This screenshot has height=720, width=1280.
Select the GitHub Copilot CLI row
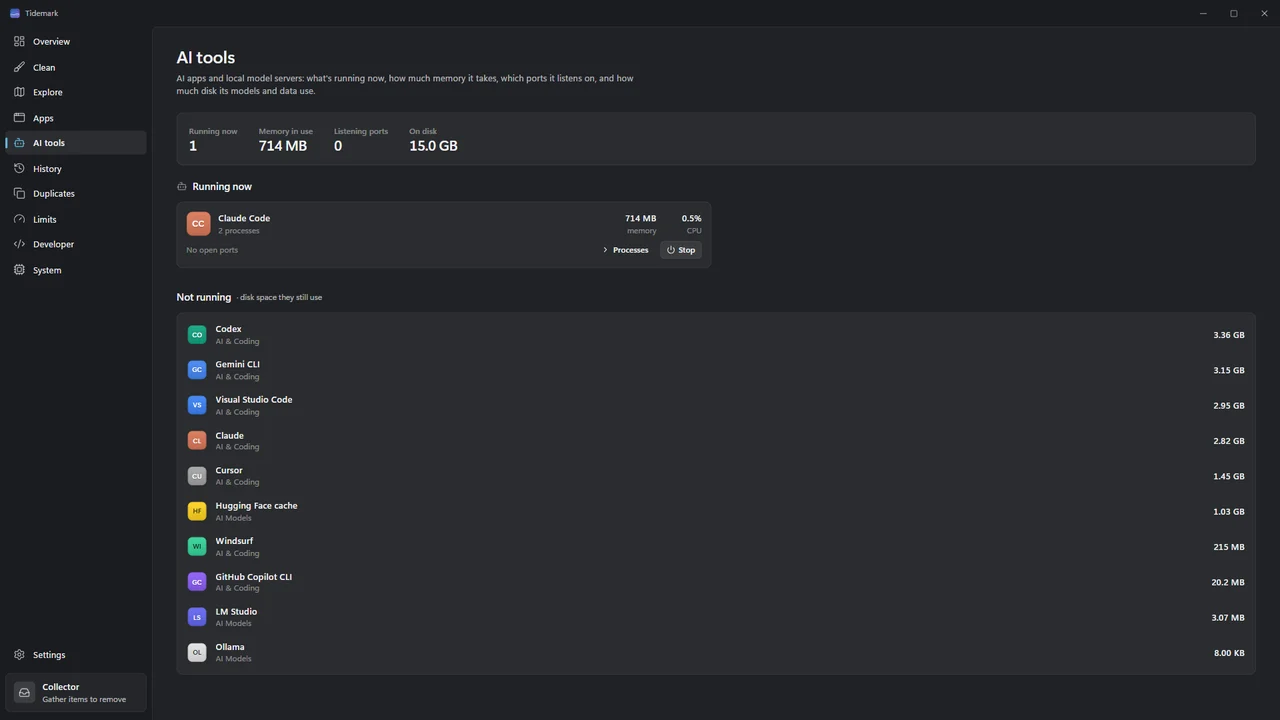click(716, 582)
